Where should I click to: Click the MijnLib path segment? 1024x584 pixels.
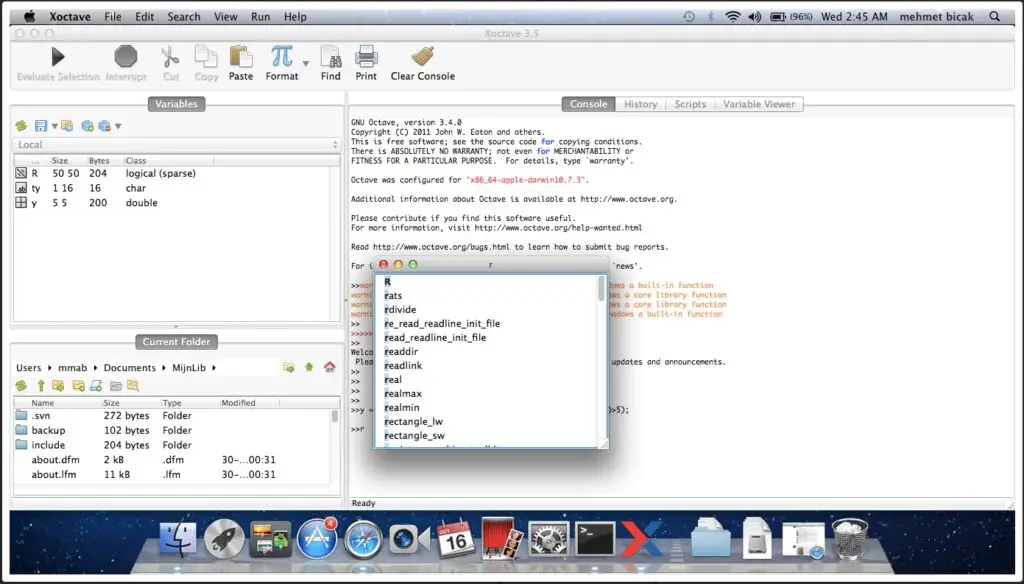(189, 368)
